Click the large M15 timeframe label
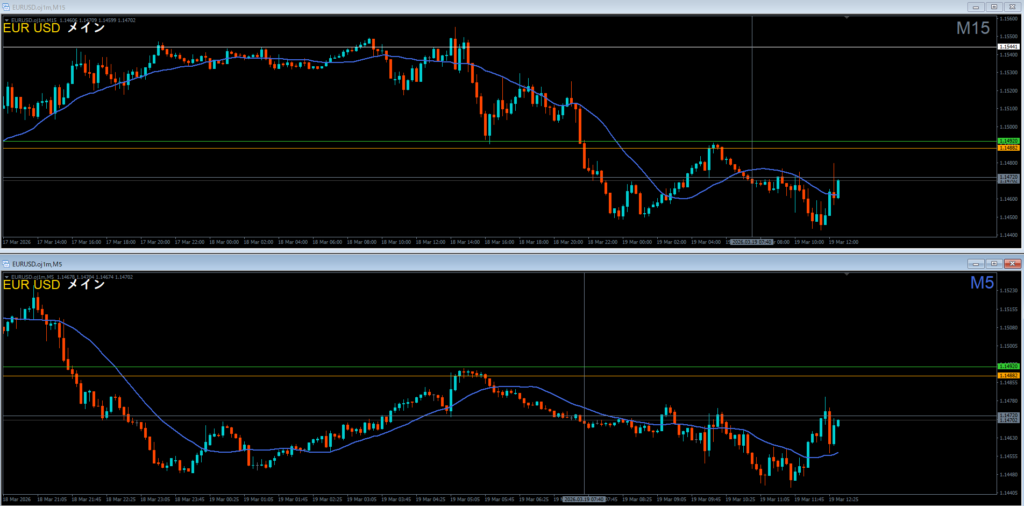Image resolution: width=1024 pixels, height=506 pixels. (972, 28)
